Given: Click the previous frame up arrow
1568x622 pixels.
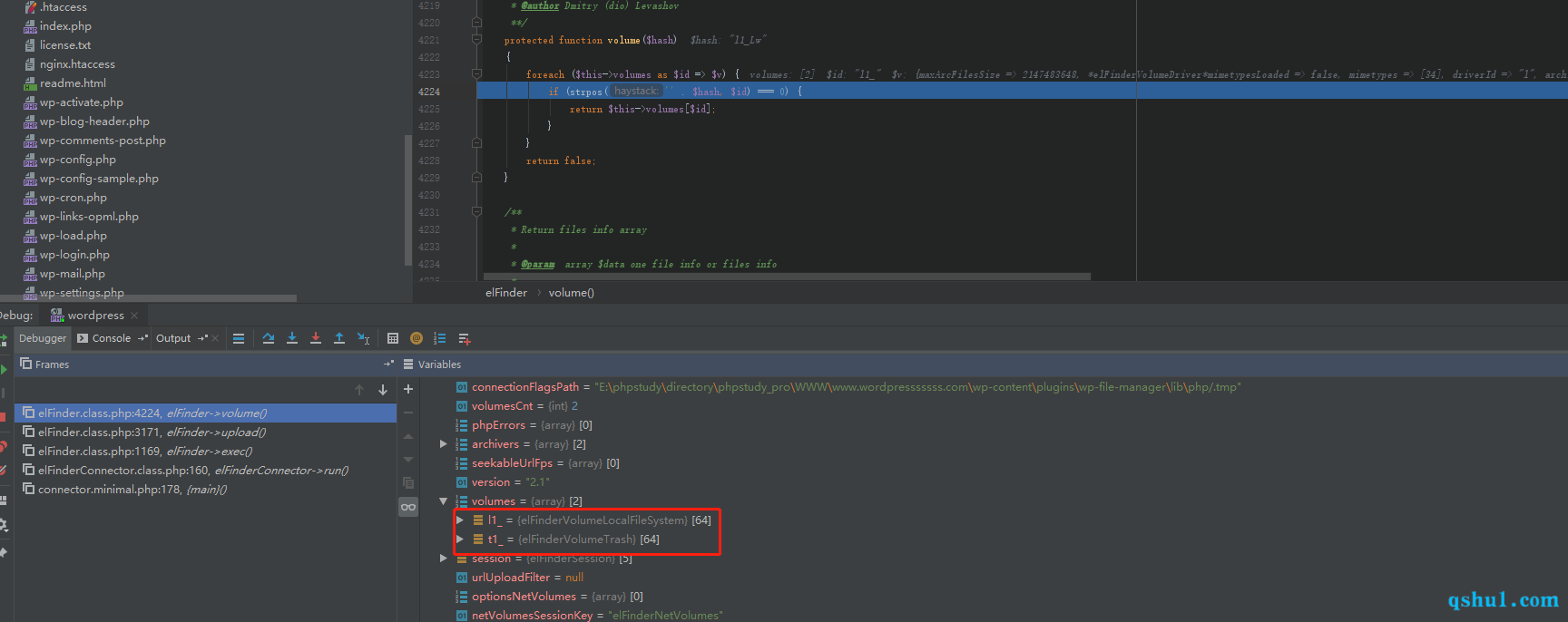Looking at the screenshot, I should point(359,390).
